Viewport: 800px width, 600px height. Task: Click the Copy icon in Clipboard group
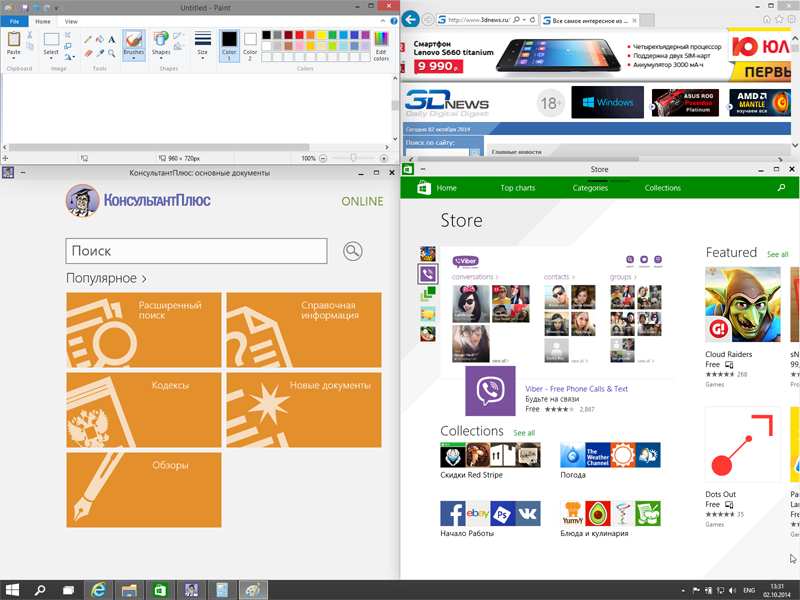30,46
